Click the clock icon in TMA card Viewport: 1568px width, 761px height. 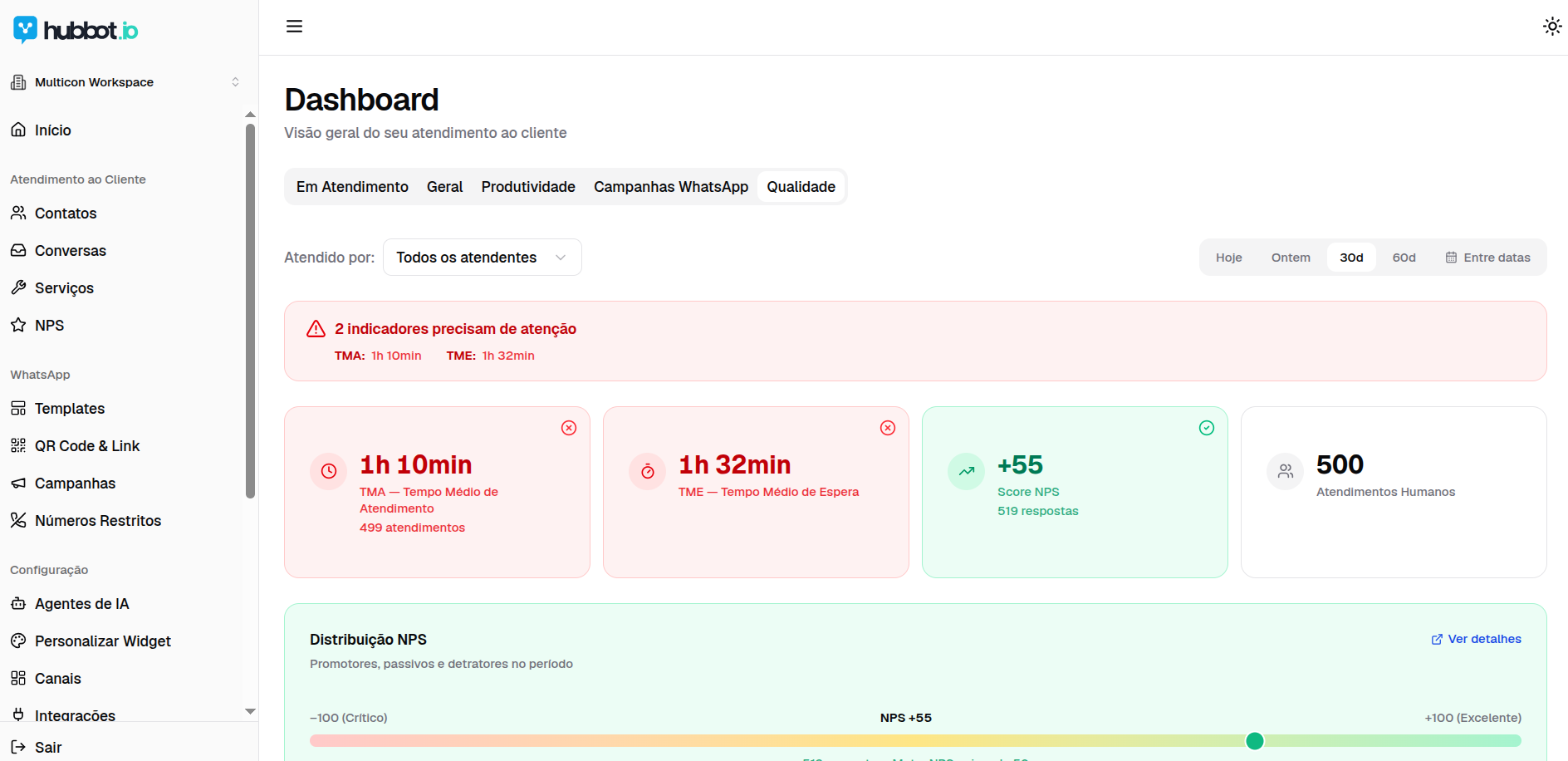(329, 471)
